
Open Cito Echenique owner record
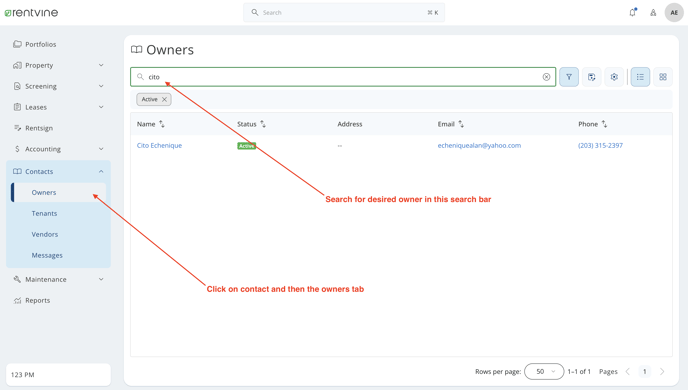click(159, 146)
